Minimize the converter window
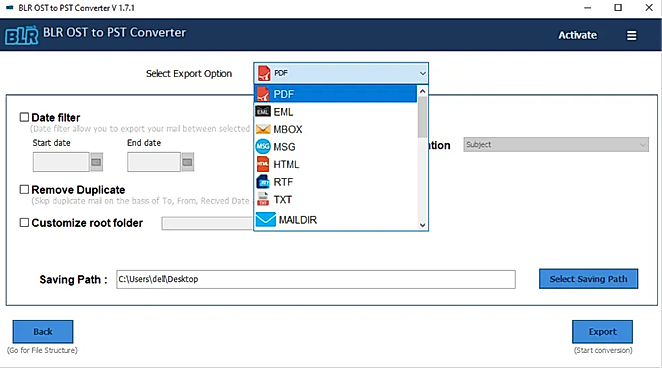The image size is (662, 368). coord(587,8)
